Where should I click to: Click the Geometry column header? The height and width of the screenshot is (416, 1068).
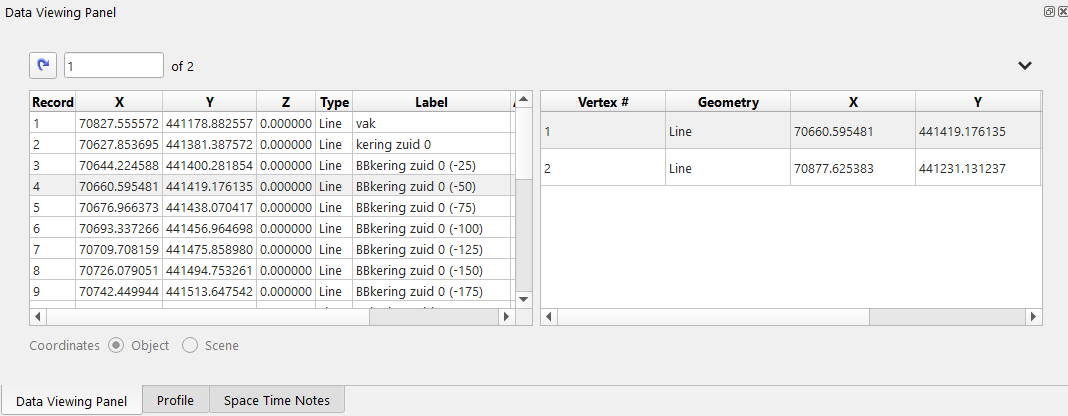pyautogui.click(x=728, y=102)
